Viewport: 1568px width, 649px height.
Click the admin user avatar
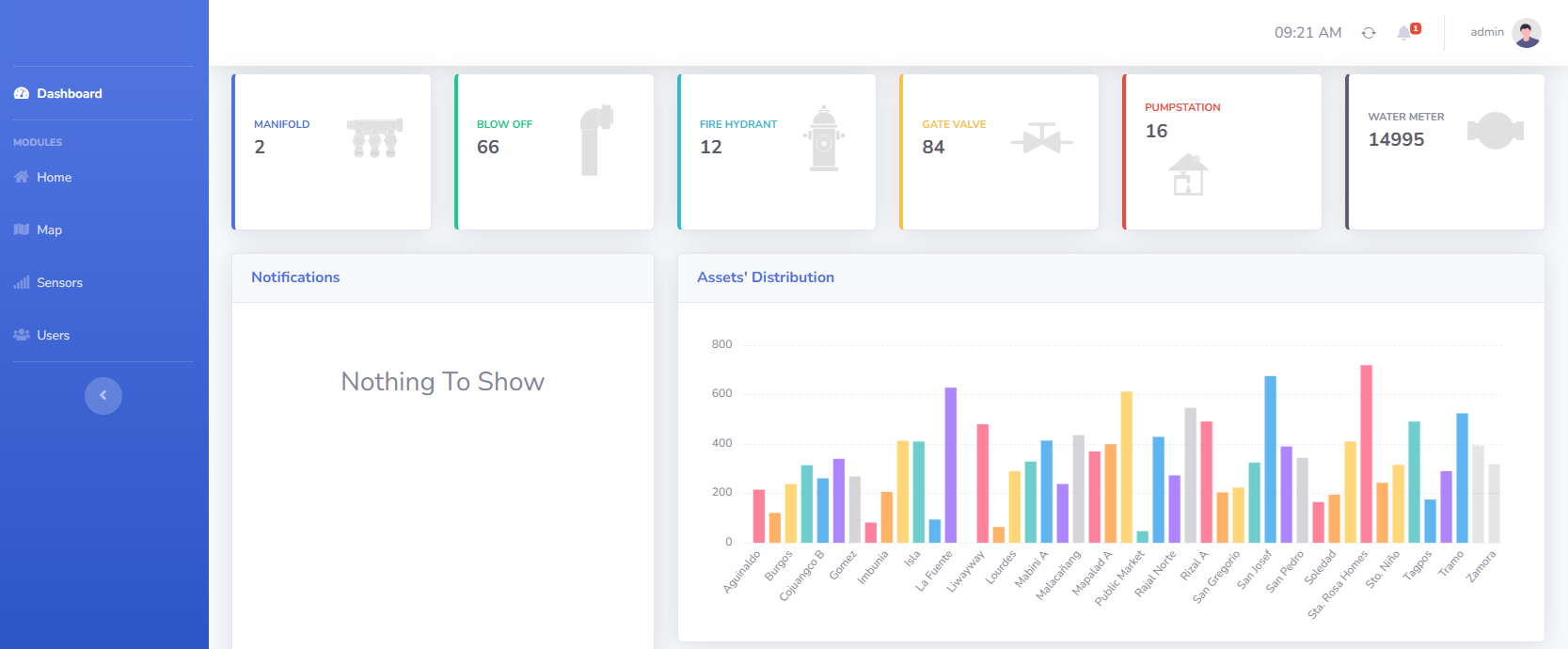pyautogui.click(x=1526, y=33)
